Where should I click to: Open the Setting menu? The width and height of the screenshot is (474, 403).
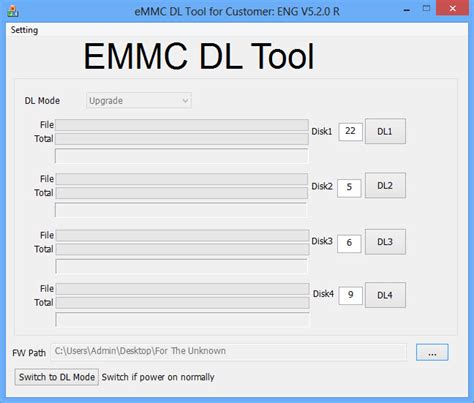[24, 30]
